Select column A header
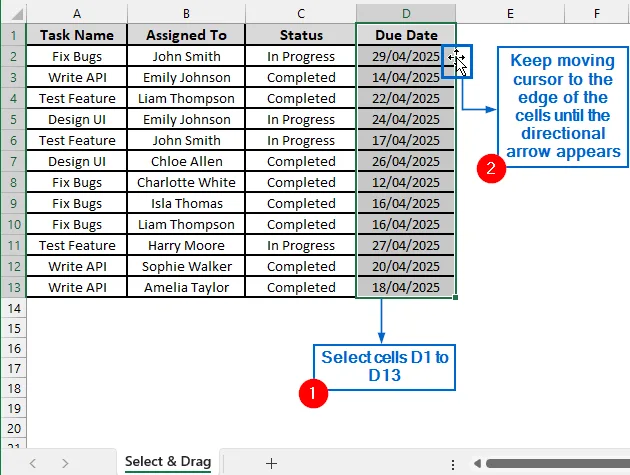 (77, 14)
